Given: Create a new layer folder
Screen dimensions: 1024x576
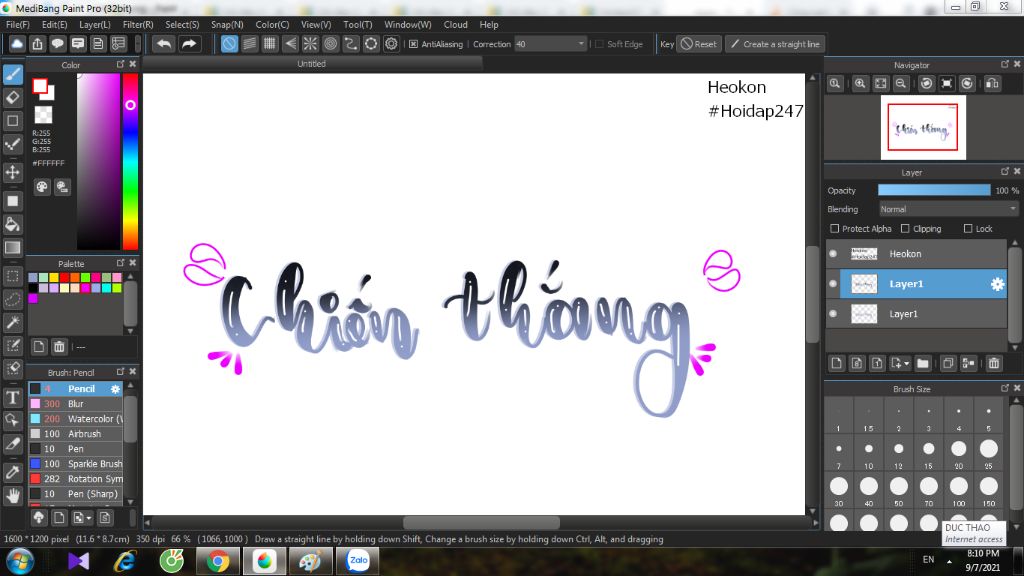Looking at the screenshot, I should tap(923, 363).
